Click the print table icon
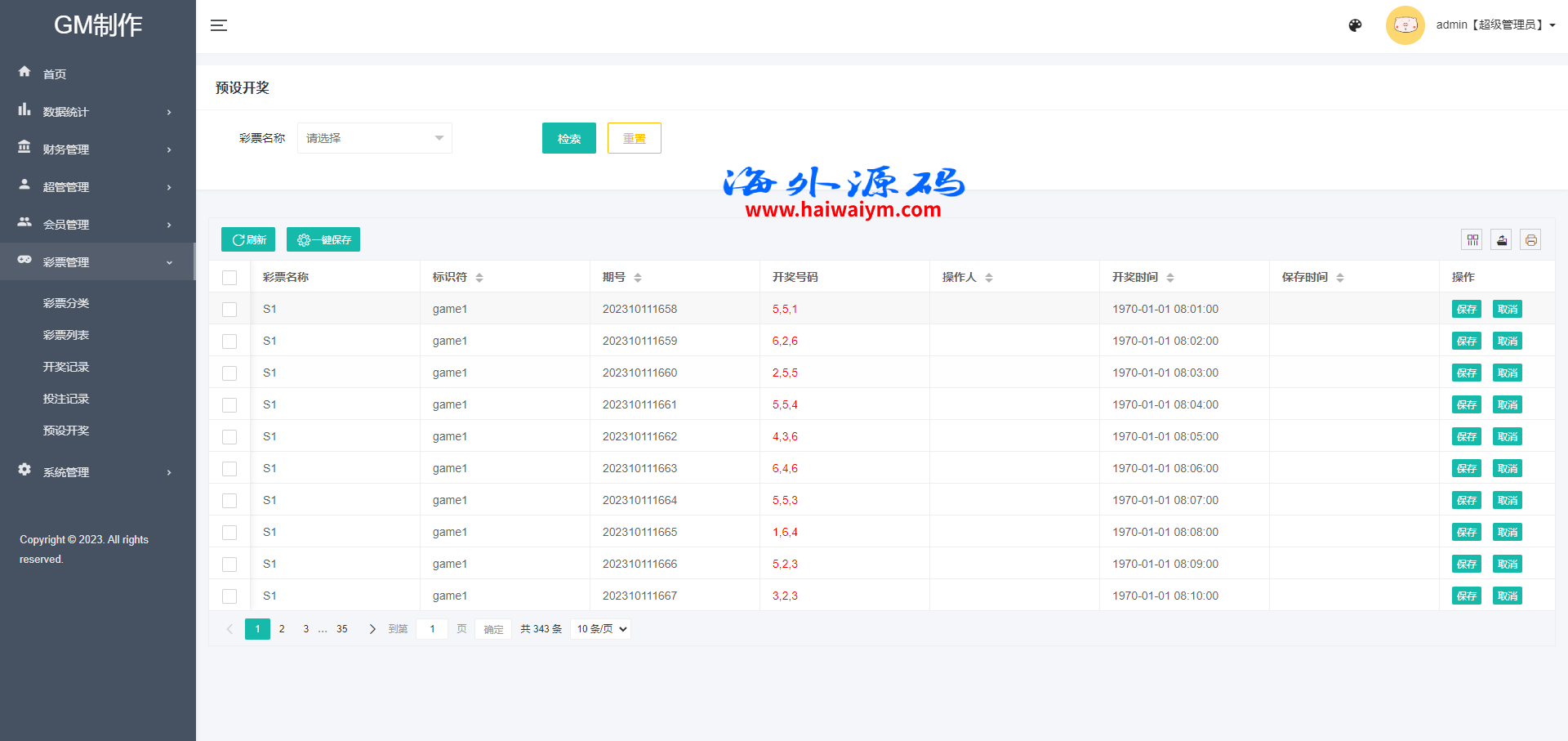 [1530, 239]
